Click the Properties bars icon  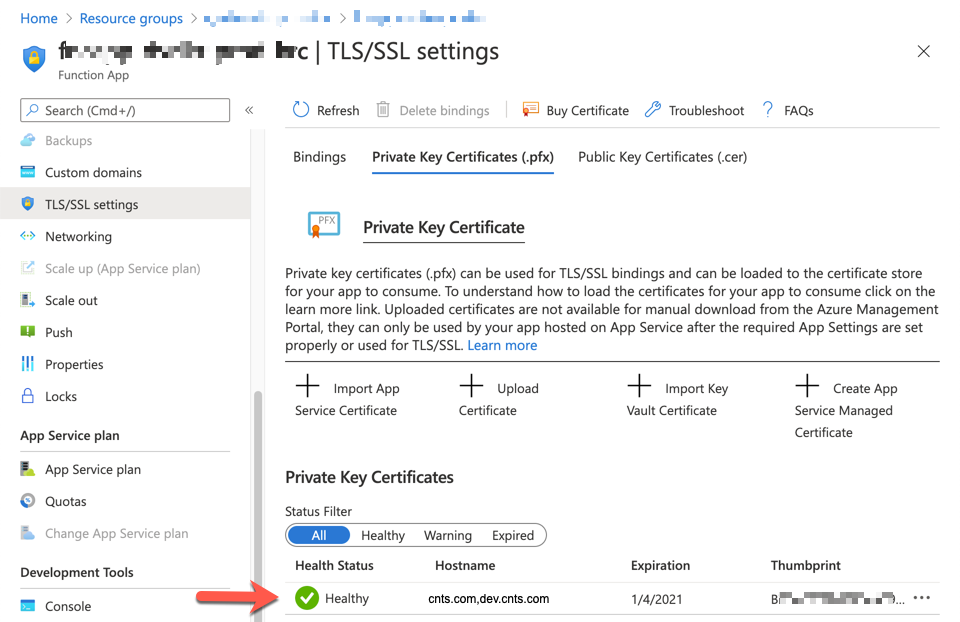(28, 364)
